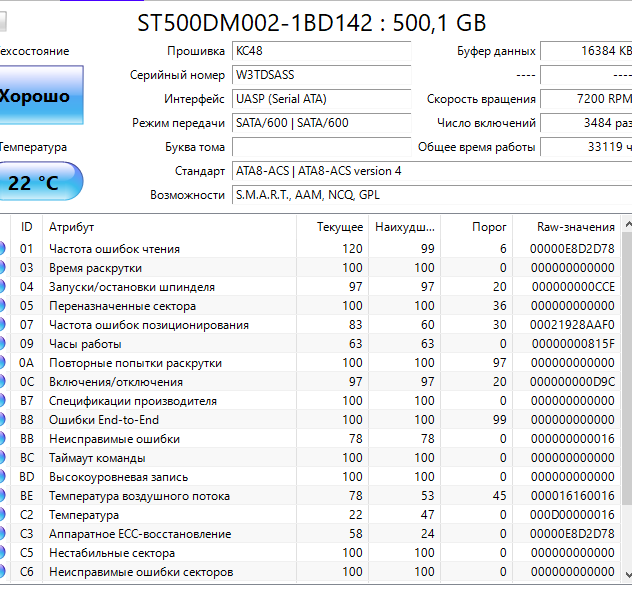This screenshot has height=592, width=632.
Task: Click the status circle beside Переназначенные сектора
Action: point(3,306)
